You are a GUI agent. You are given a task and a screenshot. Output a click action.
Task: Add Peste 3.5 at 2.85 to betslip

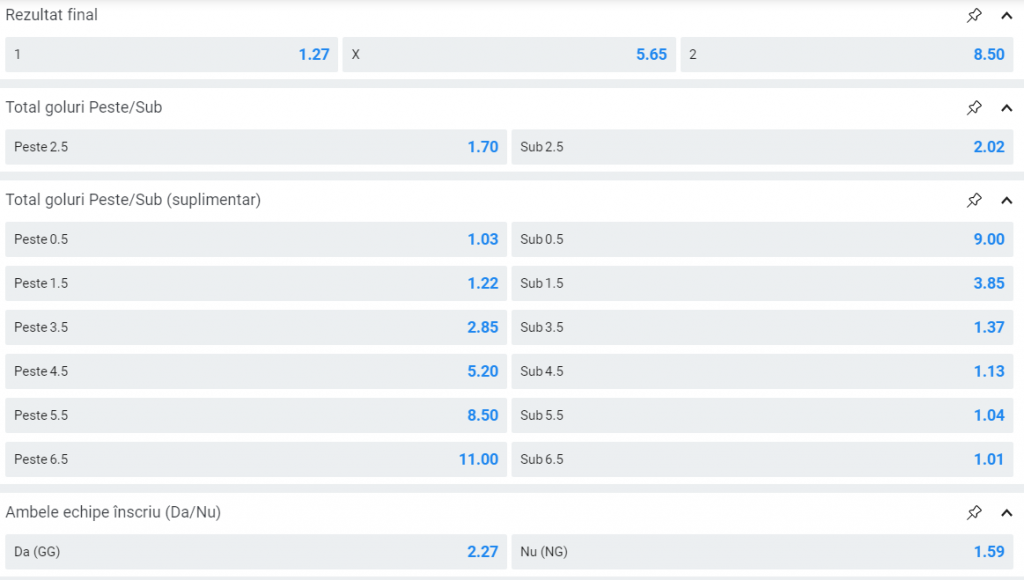[x=256, y=327]
